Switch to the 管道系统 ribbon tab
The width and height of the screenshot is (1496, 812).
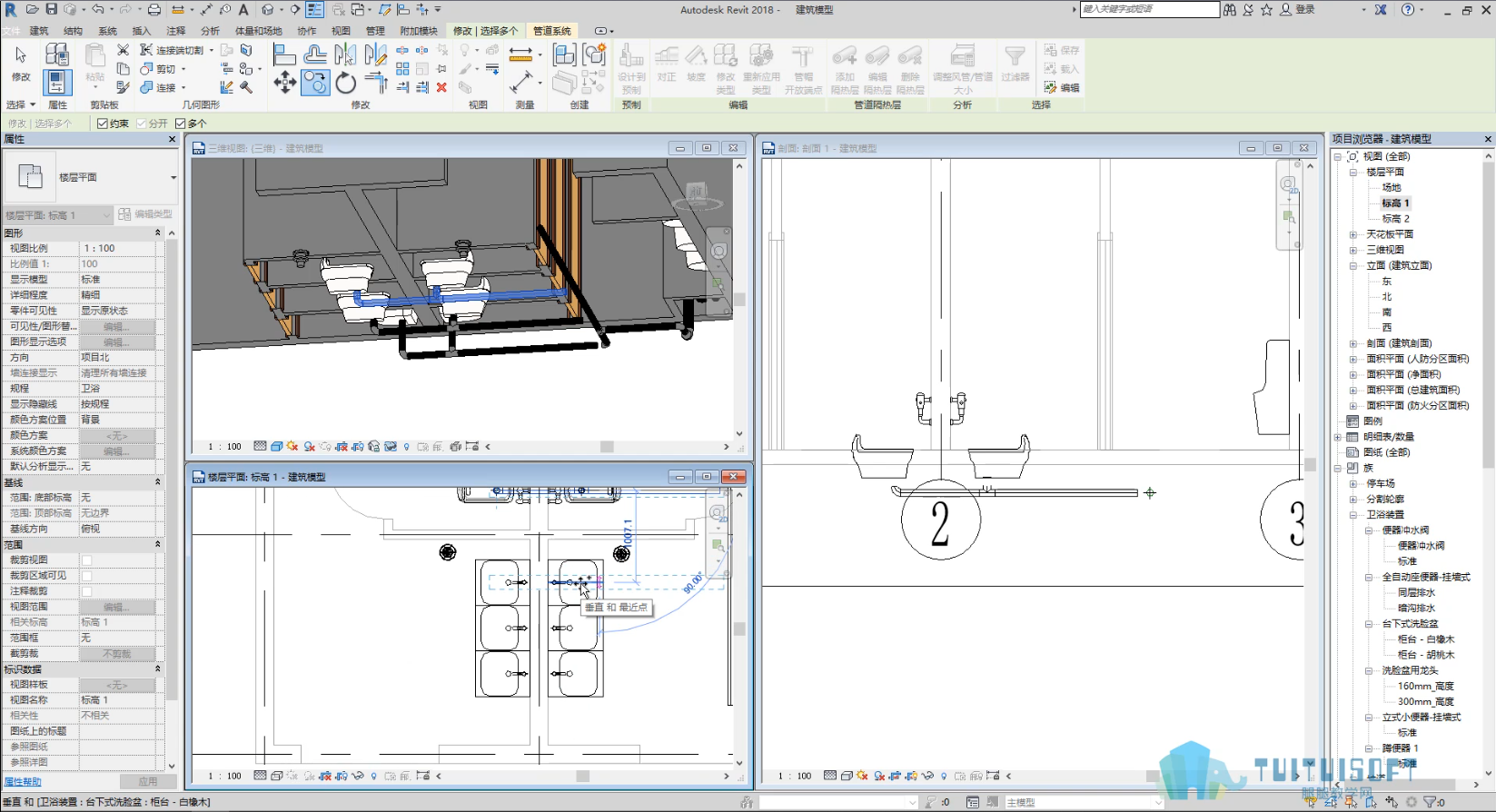(x=552, y=31)
